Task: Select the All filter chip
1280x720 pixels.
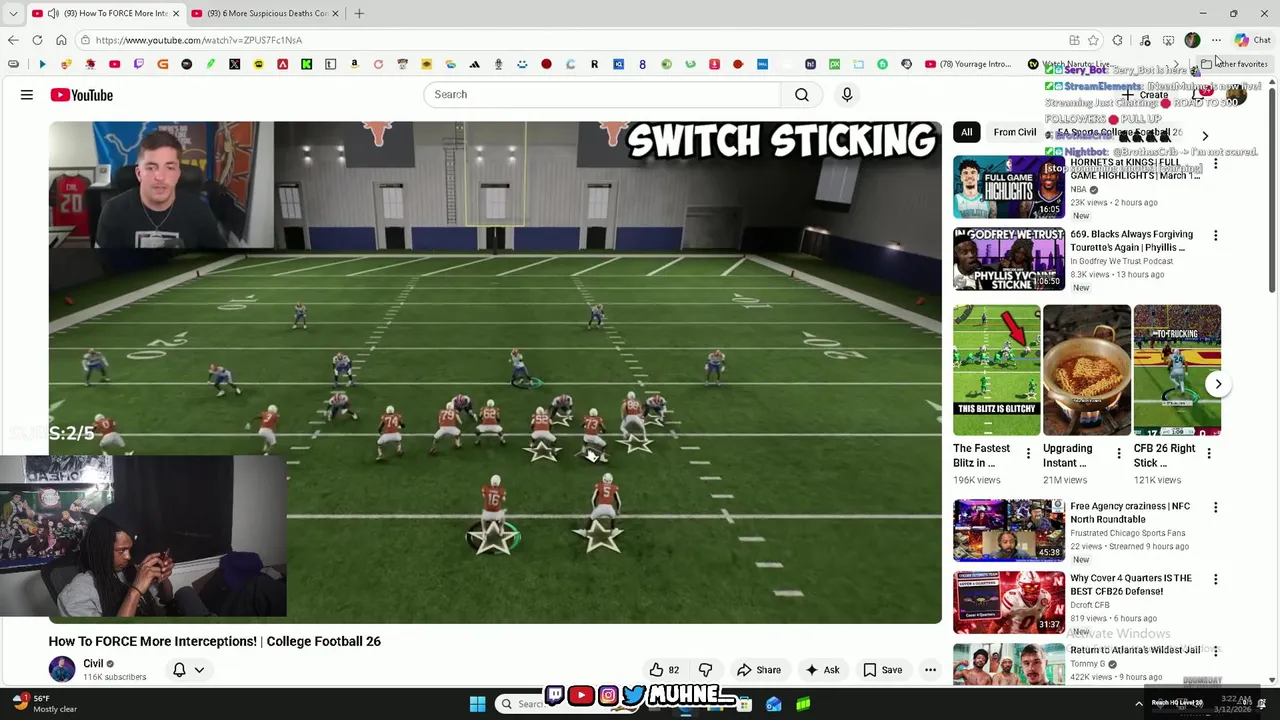Action: click(966, 132)
